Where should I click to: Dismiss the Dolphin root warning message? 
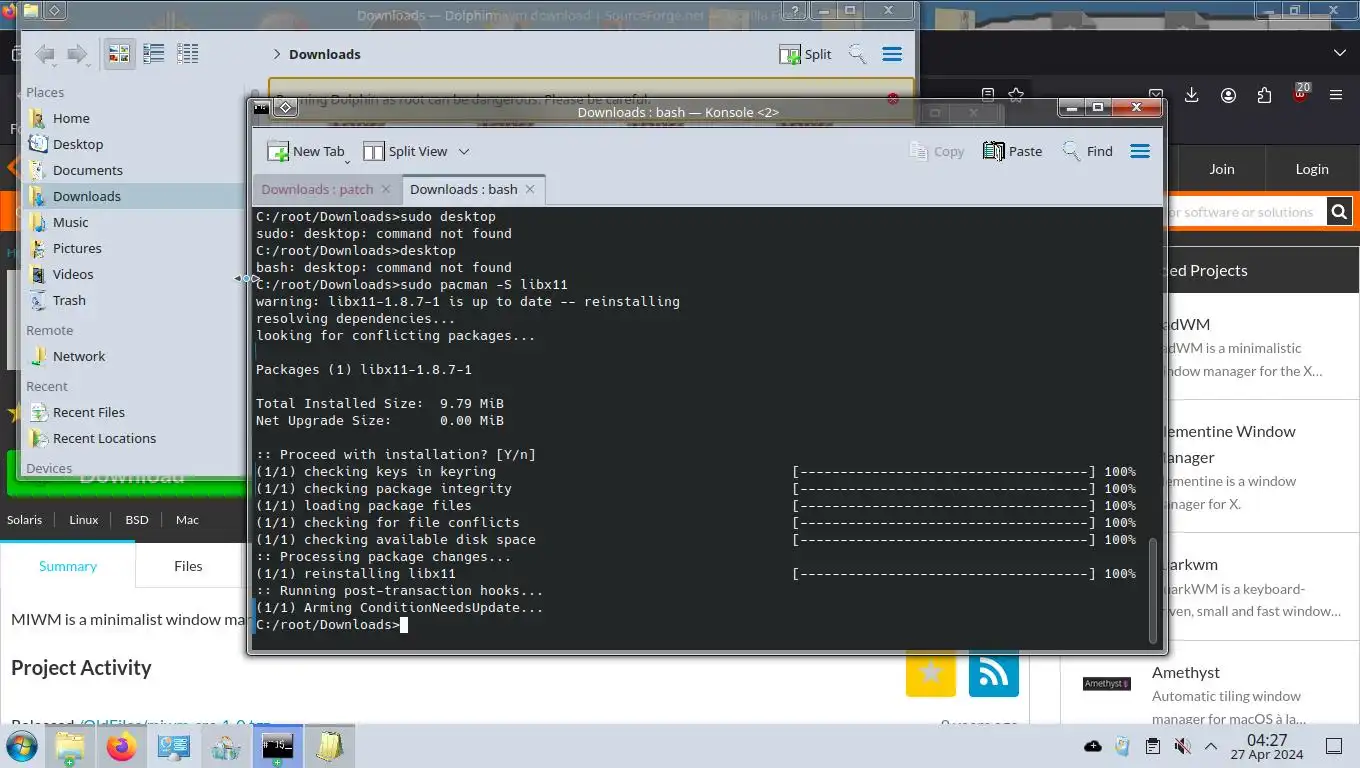[893, 99]
